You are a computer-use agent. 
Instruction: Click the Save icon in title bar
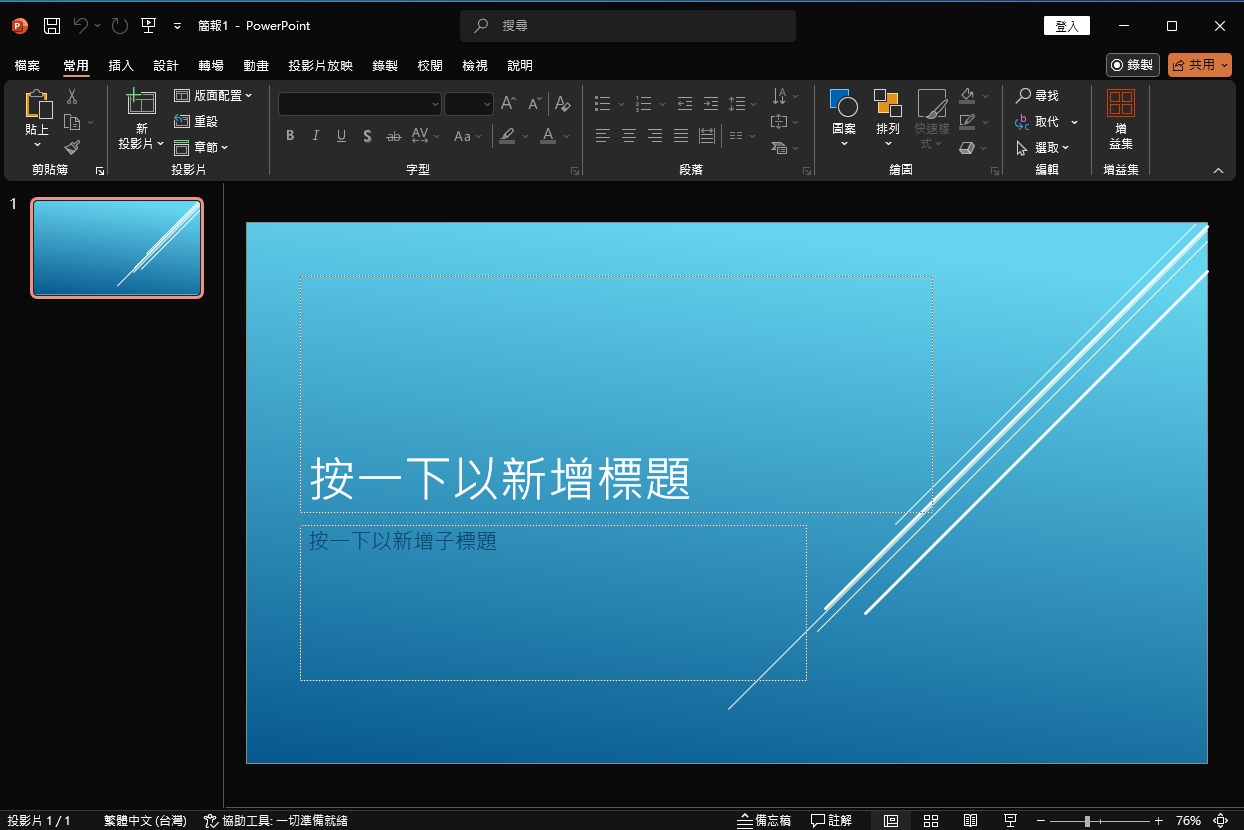[x=52, y=26]
